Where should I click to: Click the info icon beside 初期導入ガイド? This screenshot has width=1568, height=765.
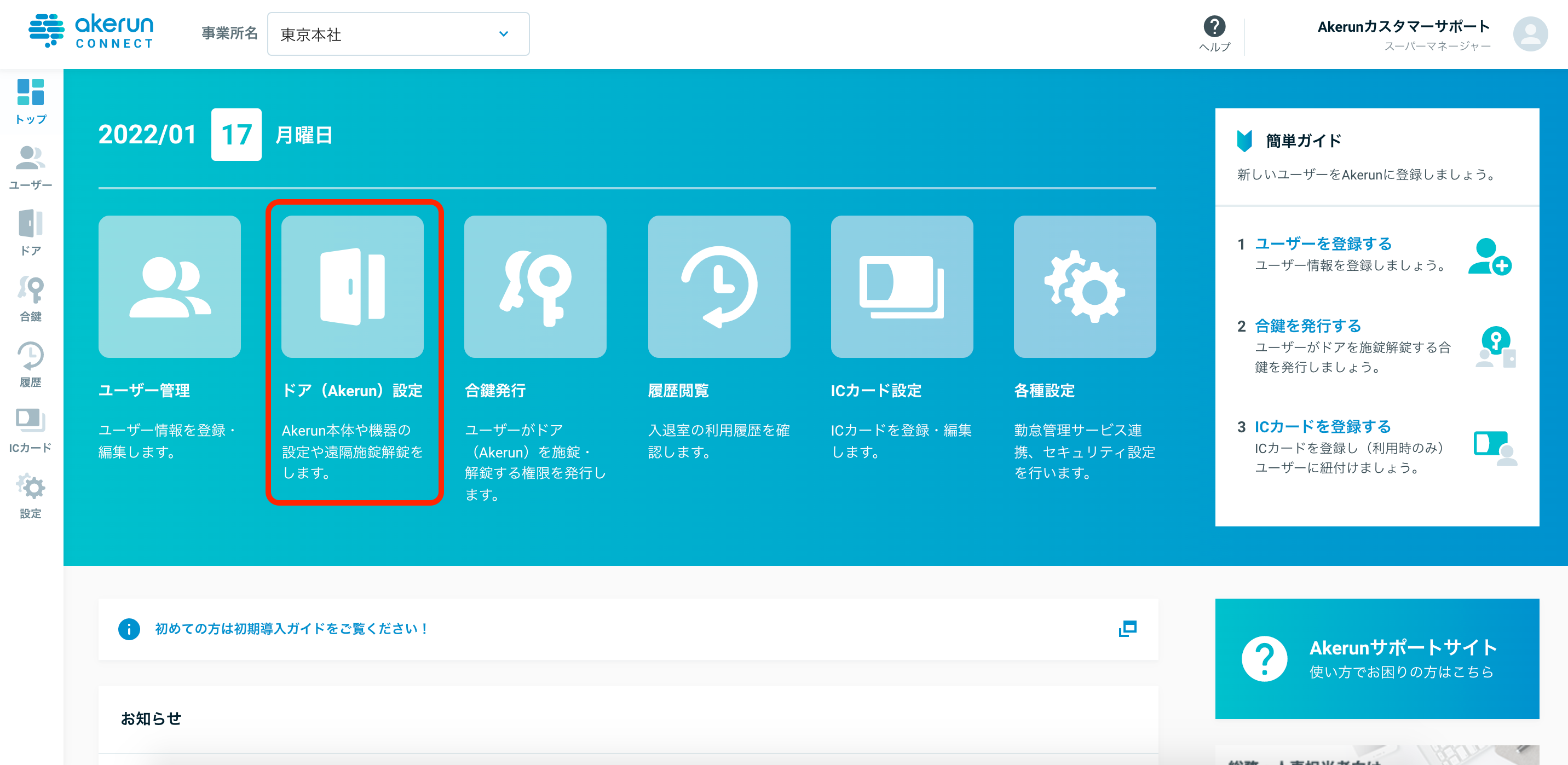(129, 629)
